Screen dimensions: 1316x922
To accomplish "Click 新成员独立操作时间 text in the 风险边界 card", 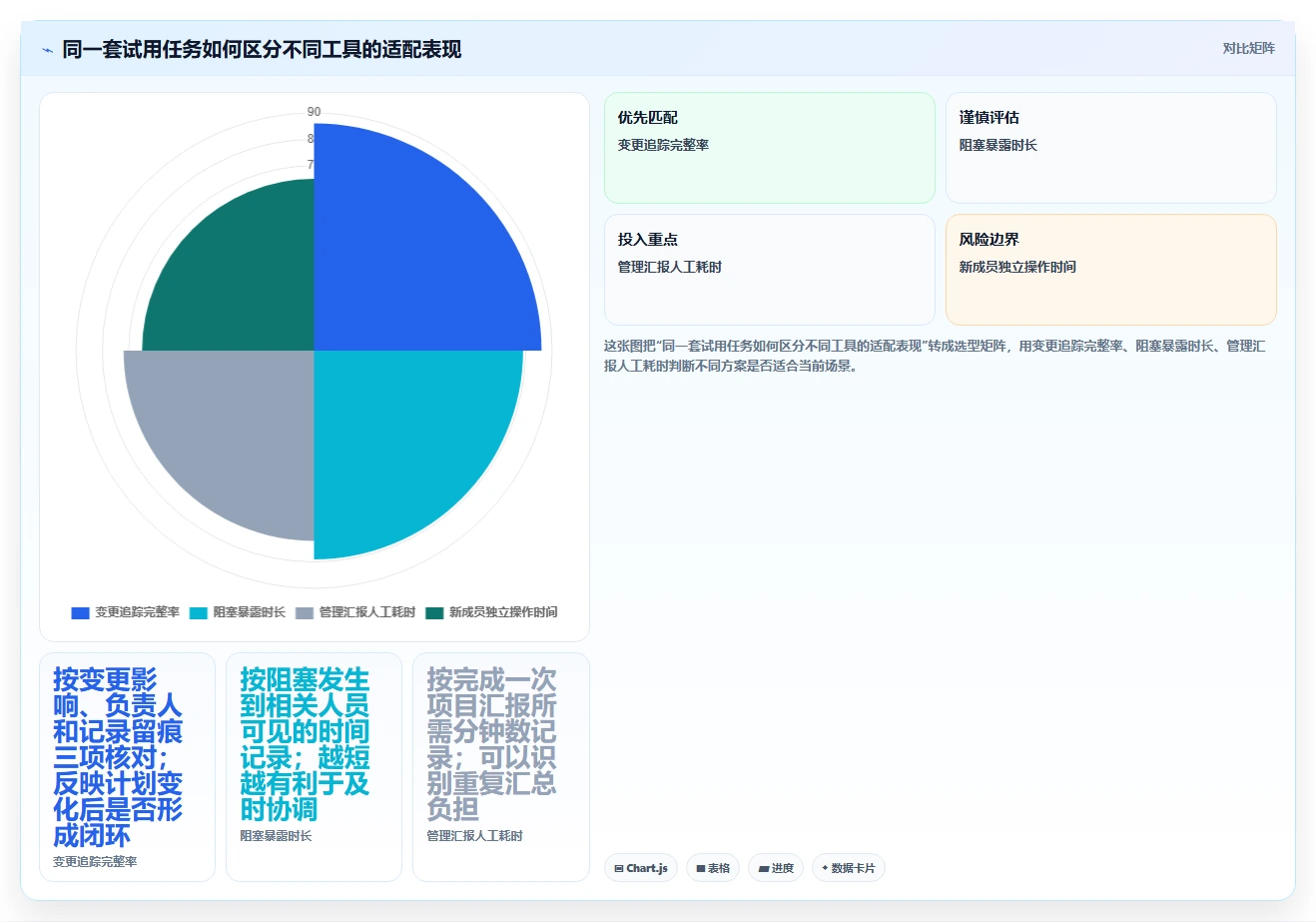I will point(1017,267).
